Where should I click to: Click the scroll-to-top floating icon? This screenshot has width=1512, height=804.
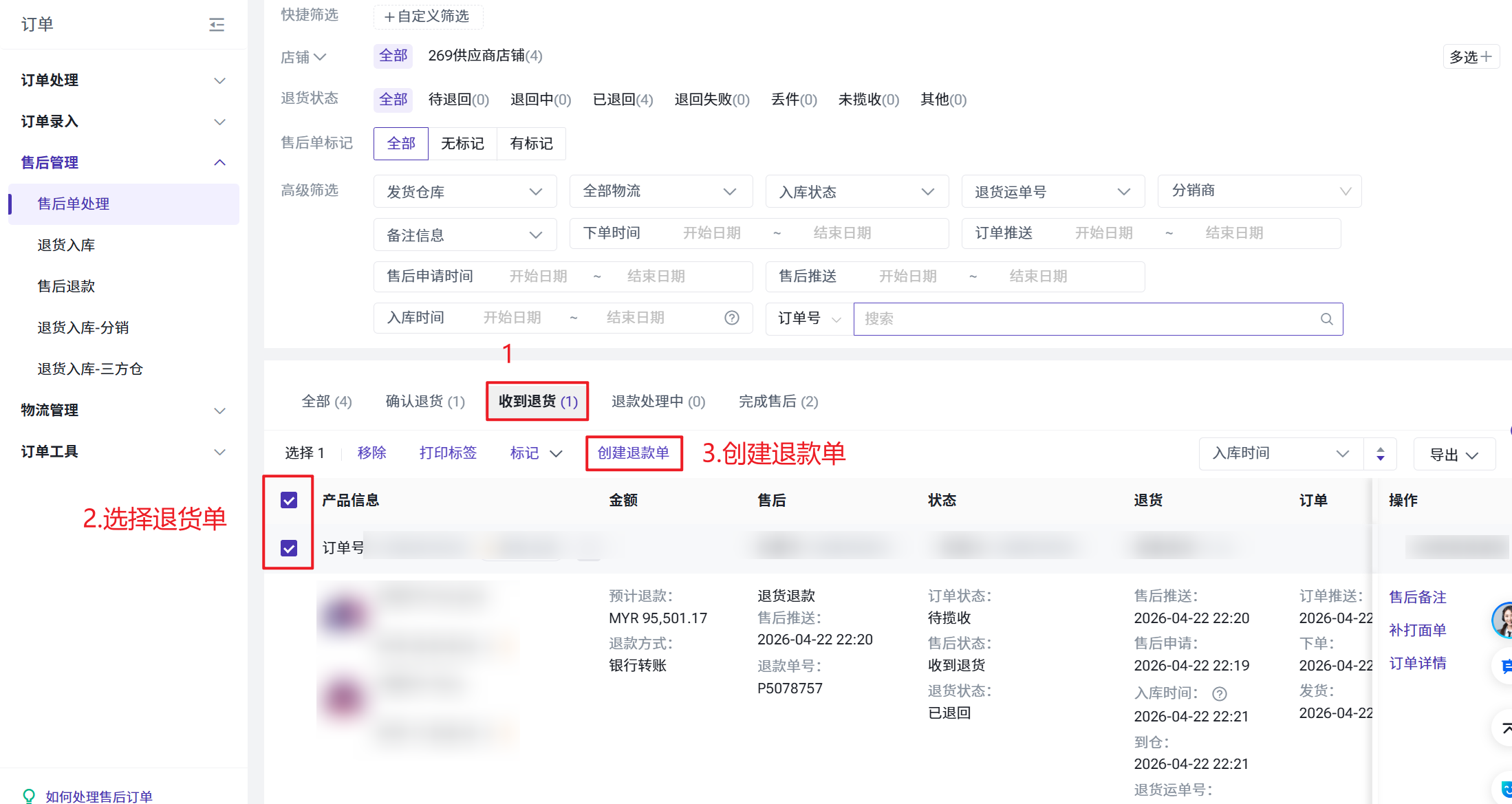pyautogui.click(x=1504, y=728)
